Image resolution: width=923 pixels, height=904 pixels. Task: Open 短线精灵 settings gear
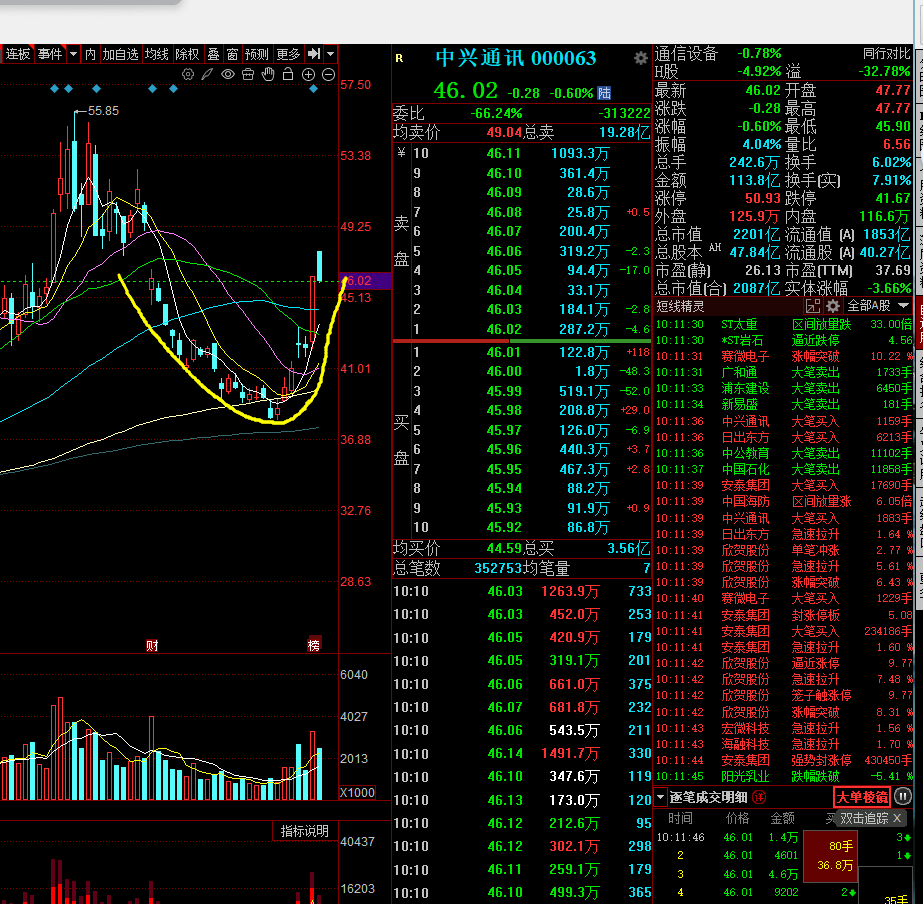pos(832,306)
